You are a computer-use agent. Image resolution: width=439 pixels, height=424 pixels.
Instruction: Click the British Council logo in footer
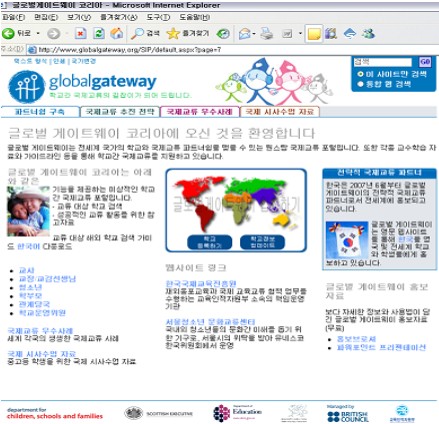click(348, 416)
